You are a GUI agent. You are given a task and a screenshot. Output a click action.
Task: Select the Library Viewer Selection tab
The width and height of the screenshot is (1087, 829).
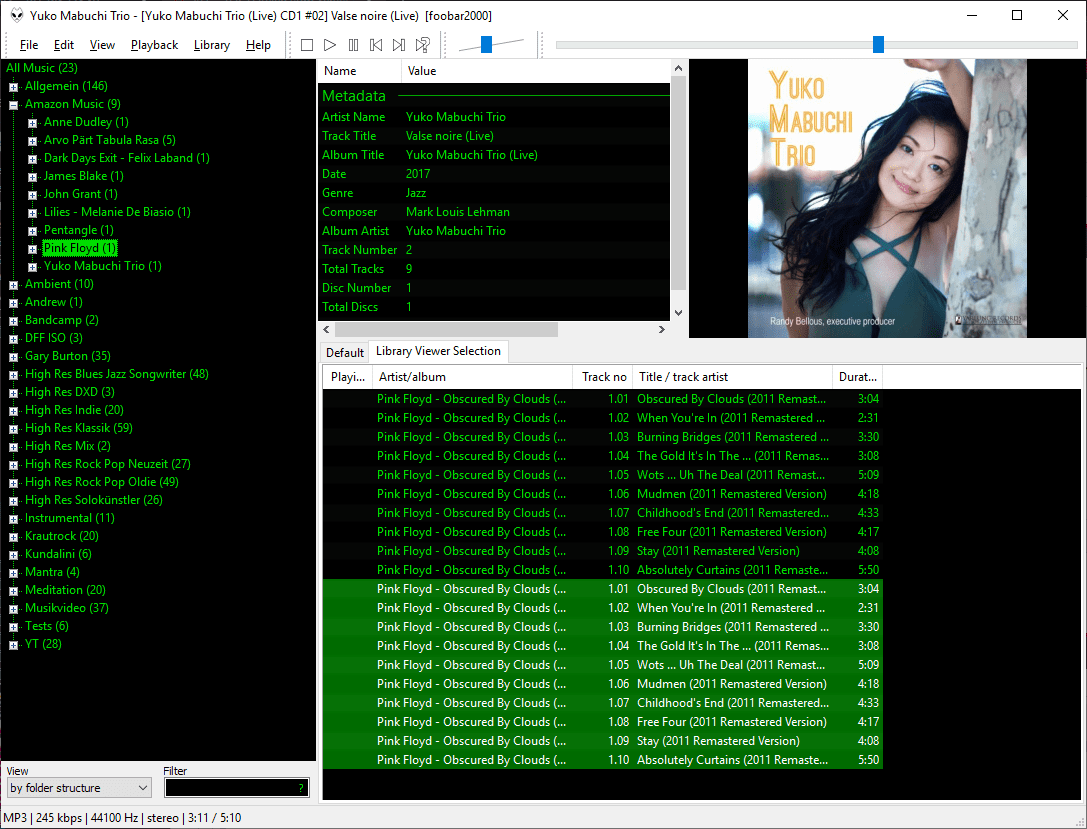pyautogui.click(x=438, y=351)
